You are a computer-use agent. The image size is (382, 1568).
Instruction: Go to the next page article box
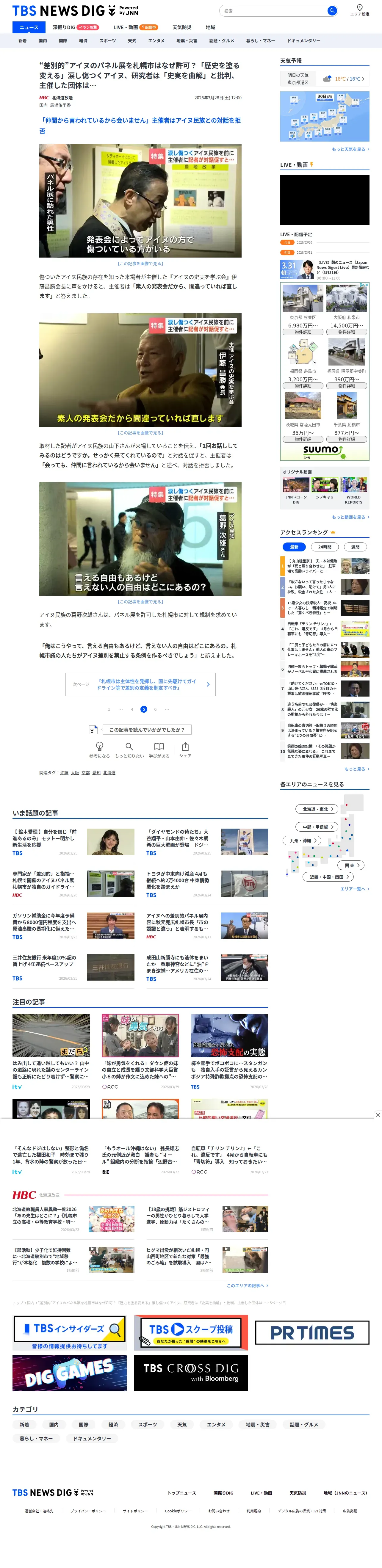tap(141, 684)
